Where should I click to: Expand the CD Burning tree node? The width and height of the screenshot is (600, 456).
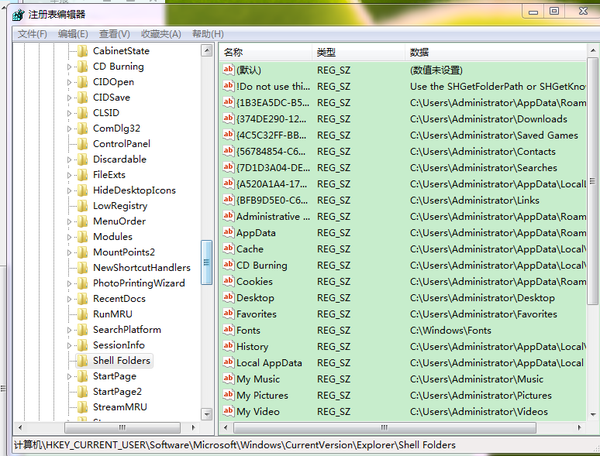69,67
